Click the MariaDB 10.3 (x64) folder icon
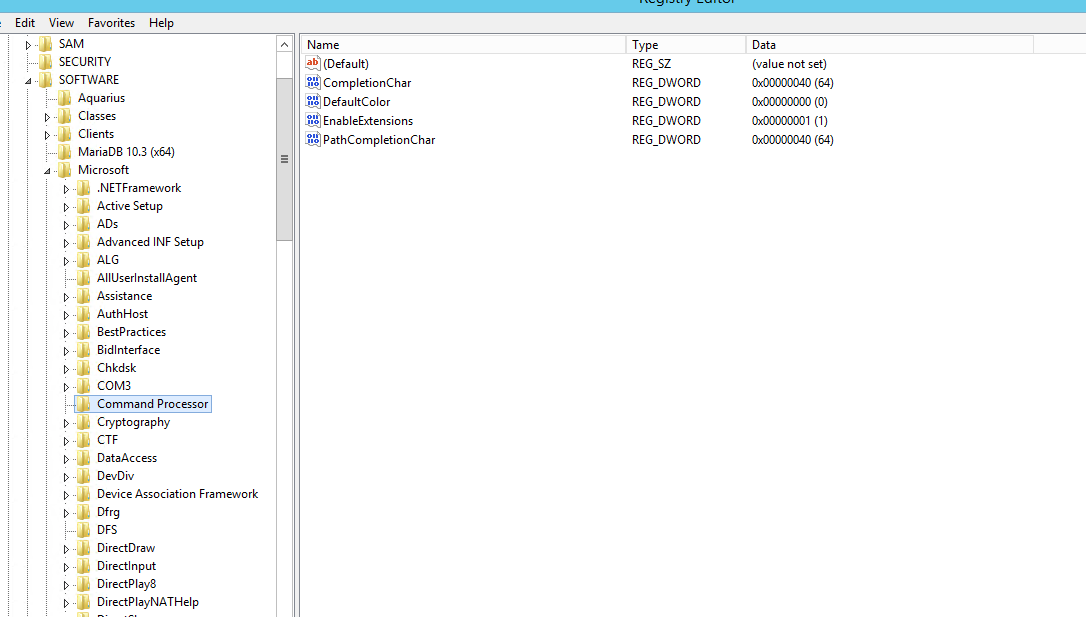Screen dimensions: 1086x617 (x=65, y=152)
